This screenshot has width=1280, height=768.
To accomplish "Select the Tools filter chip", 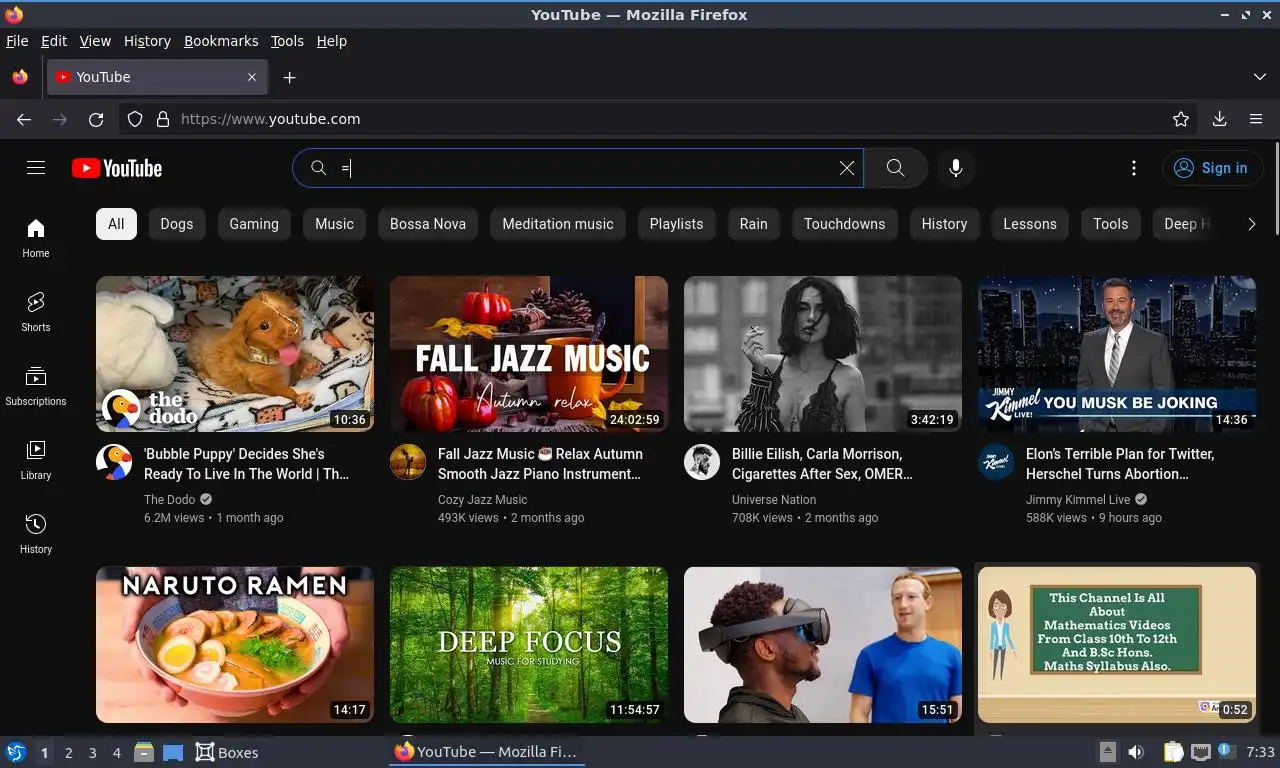I will coord(1111,224).
